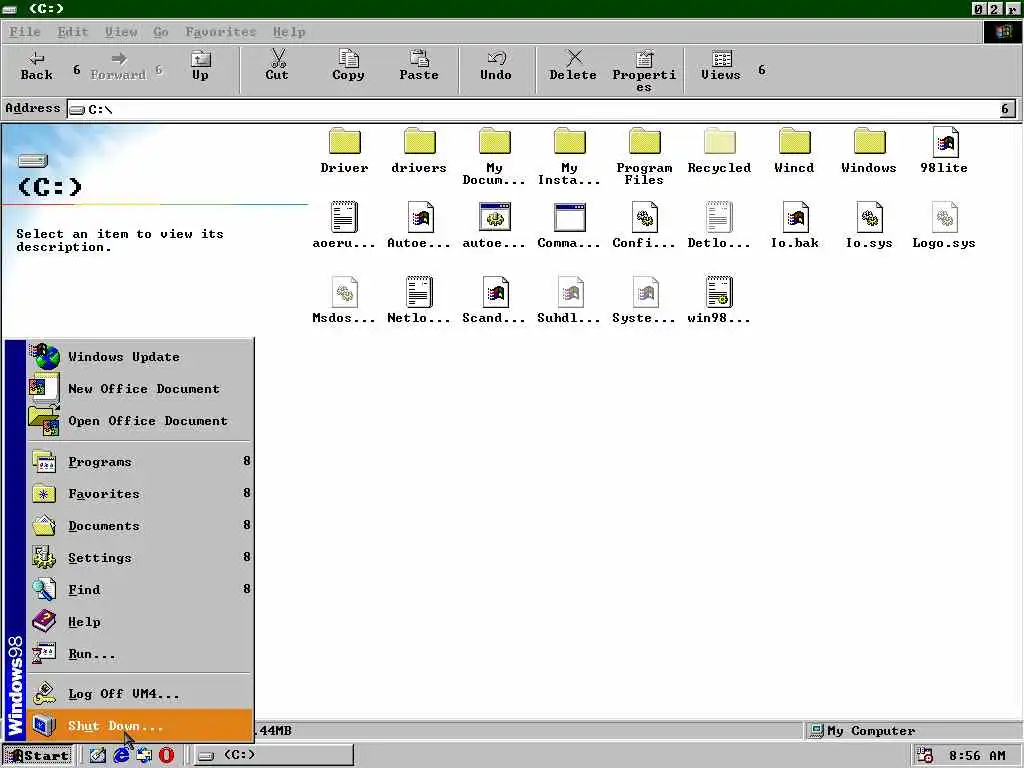Open the View menu
Image resolution: width=1024 pixels, height=768 pixels.
[x=121, y=31]
